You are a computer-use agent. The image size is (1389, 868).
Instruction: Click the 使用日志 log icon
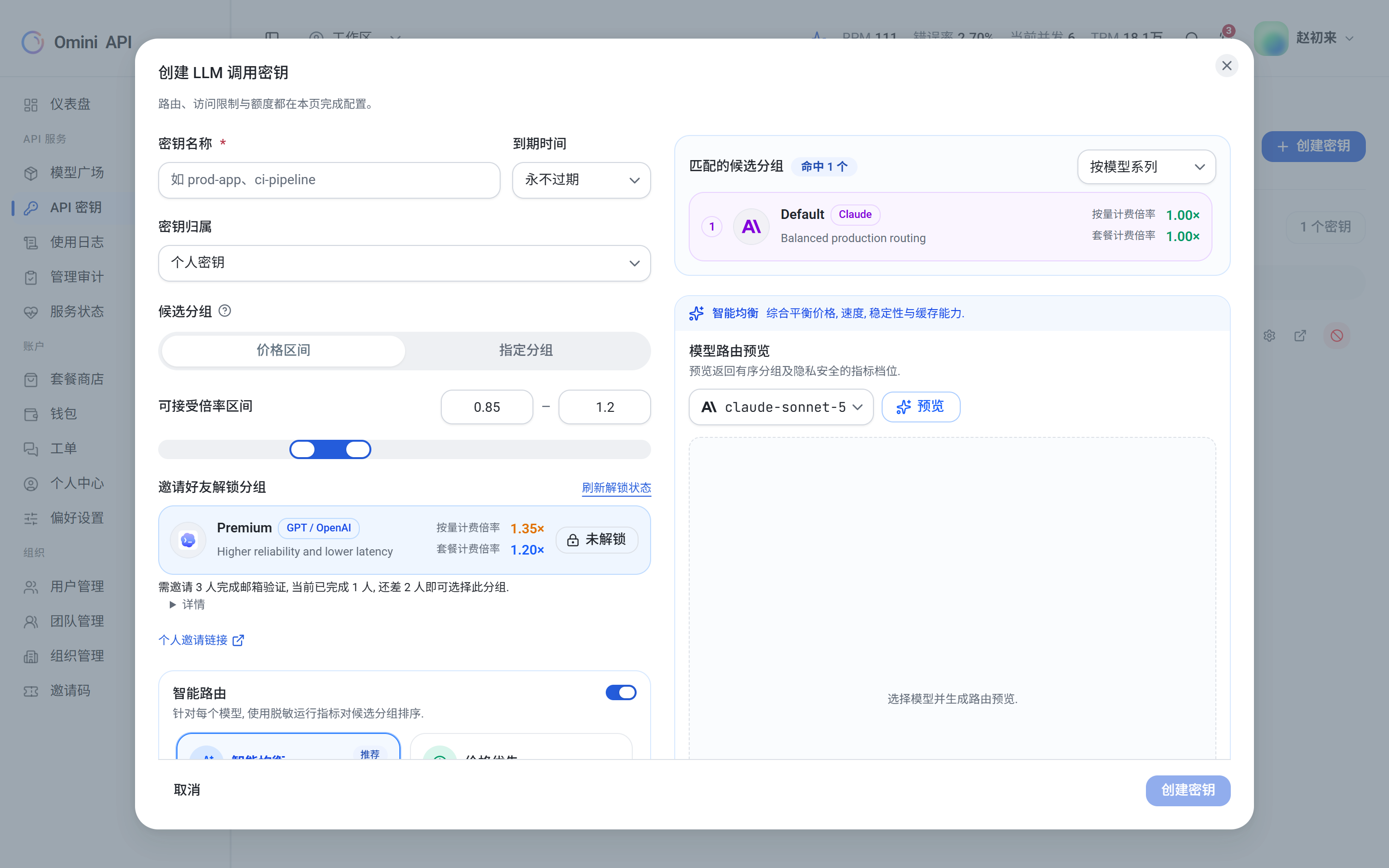[x=31, y=243]
